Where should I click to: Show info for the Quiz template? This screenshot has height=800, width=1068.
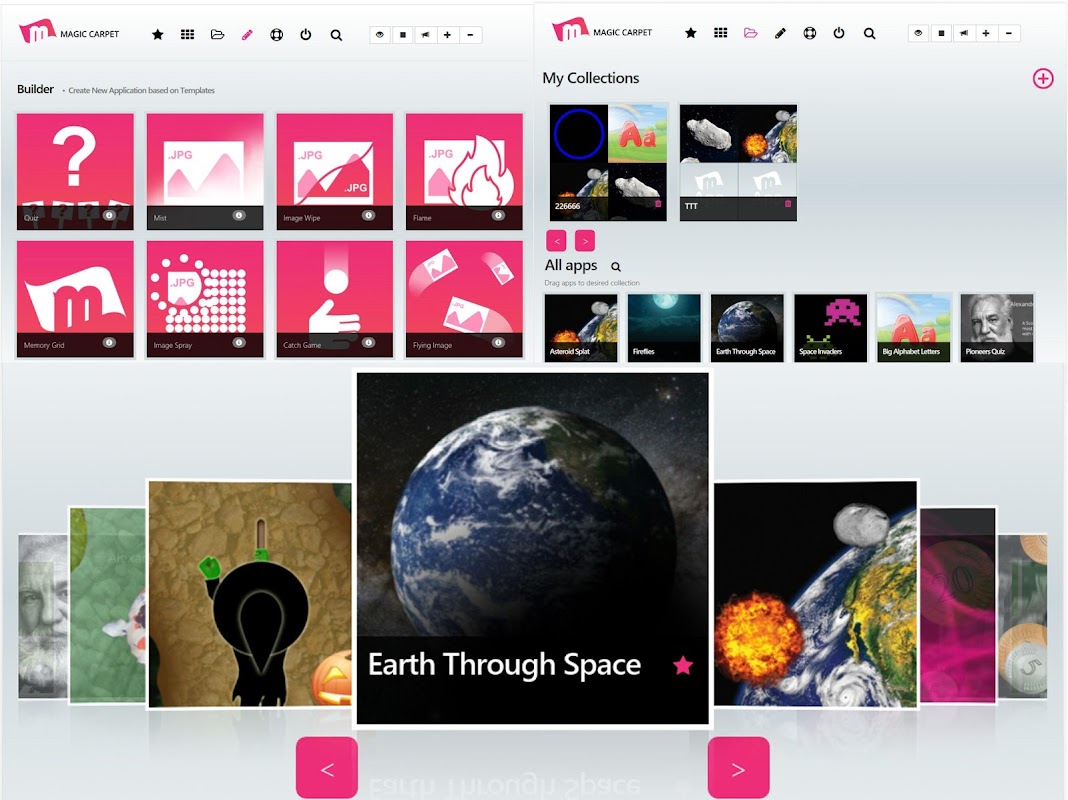click(109, 215)
